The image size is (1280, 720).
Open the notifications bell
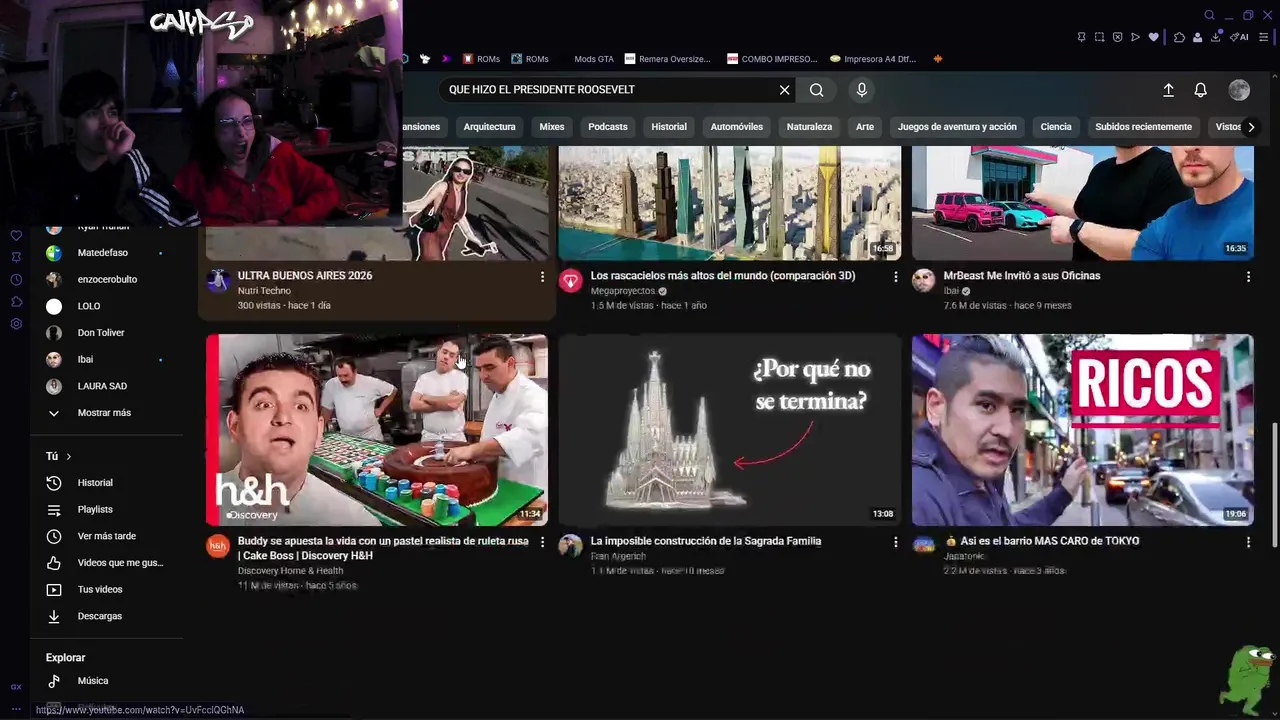(x=1201, y=90)
